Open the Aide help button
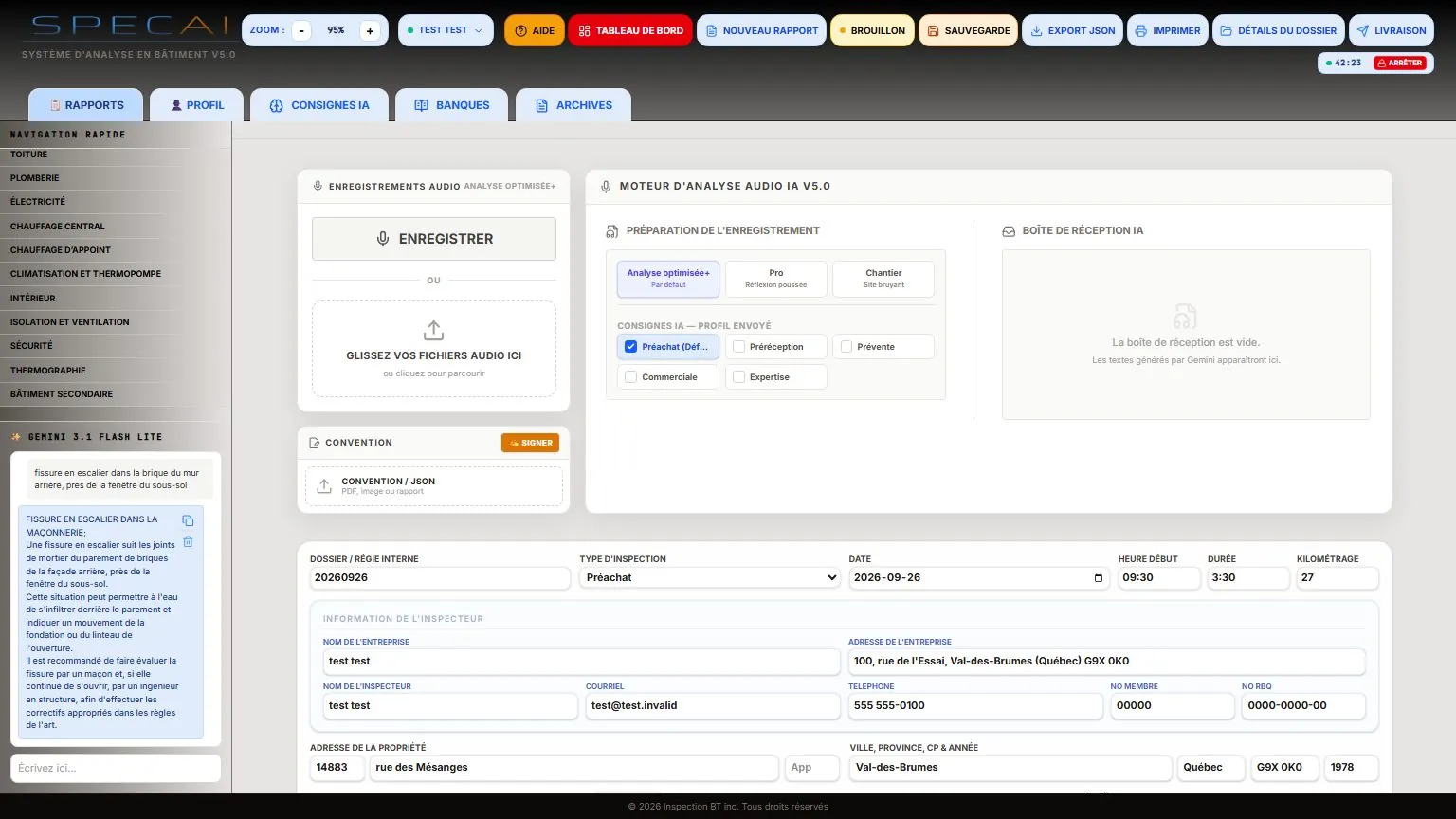This screenshot has height=819, width=1456. pos(534,30)
